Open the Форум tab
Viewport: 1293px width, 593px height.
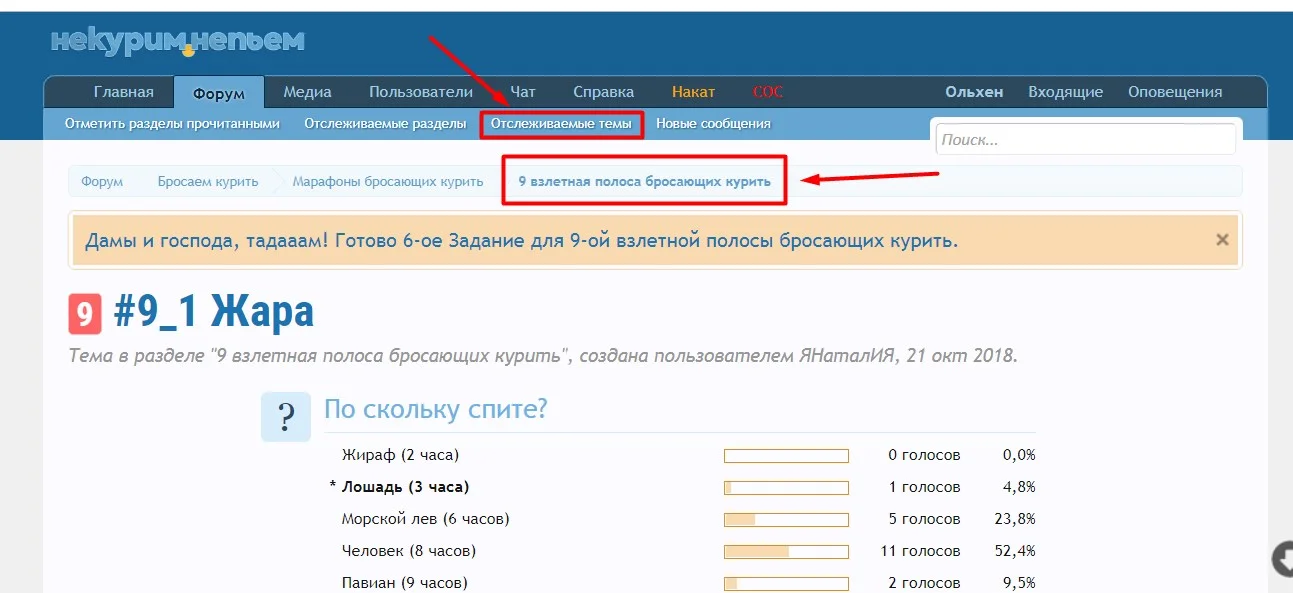(x=219, y=91)
